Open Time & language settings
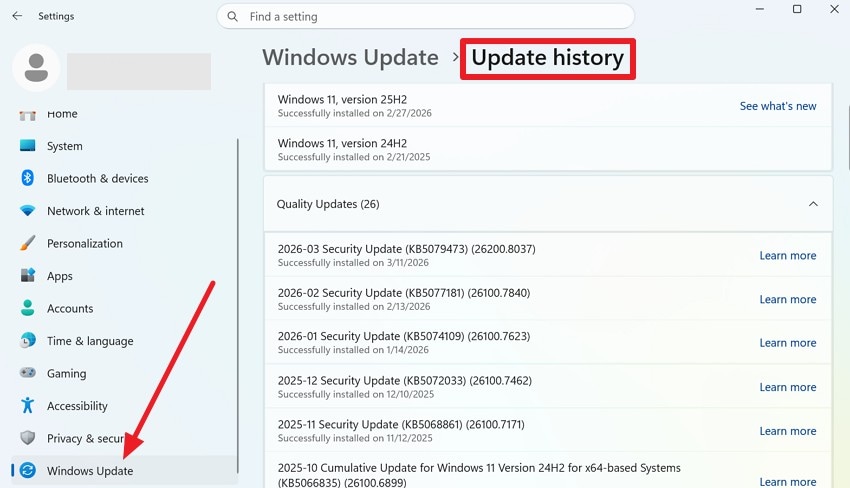This screenshot has height=488, width=850. point(90,341)
